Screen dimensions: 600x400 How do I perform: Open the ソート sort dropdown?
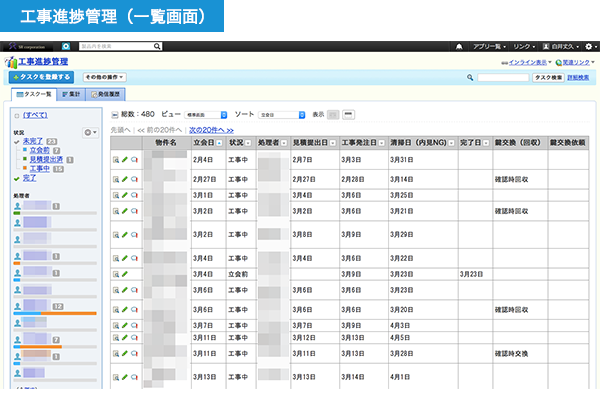(282, 115)
